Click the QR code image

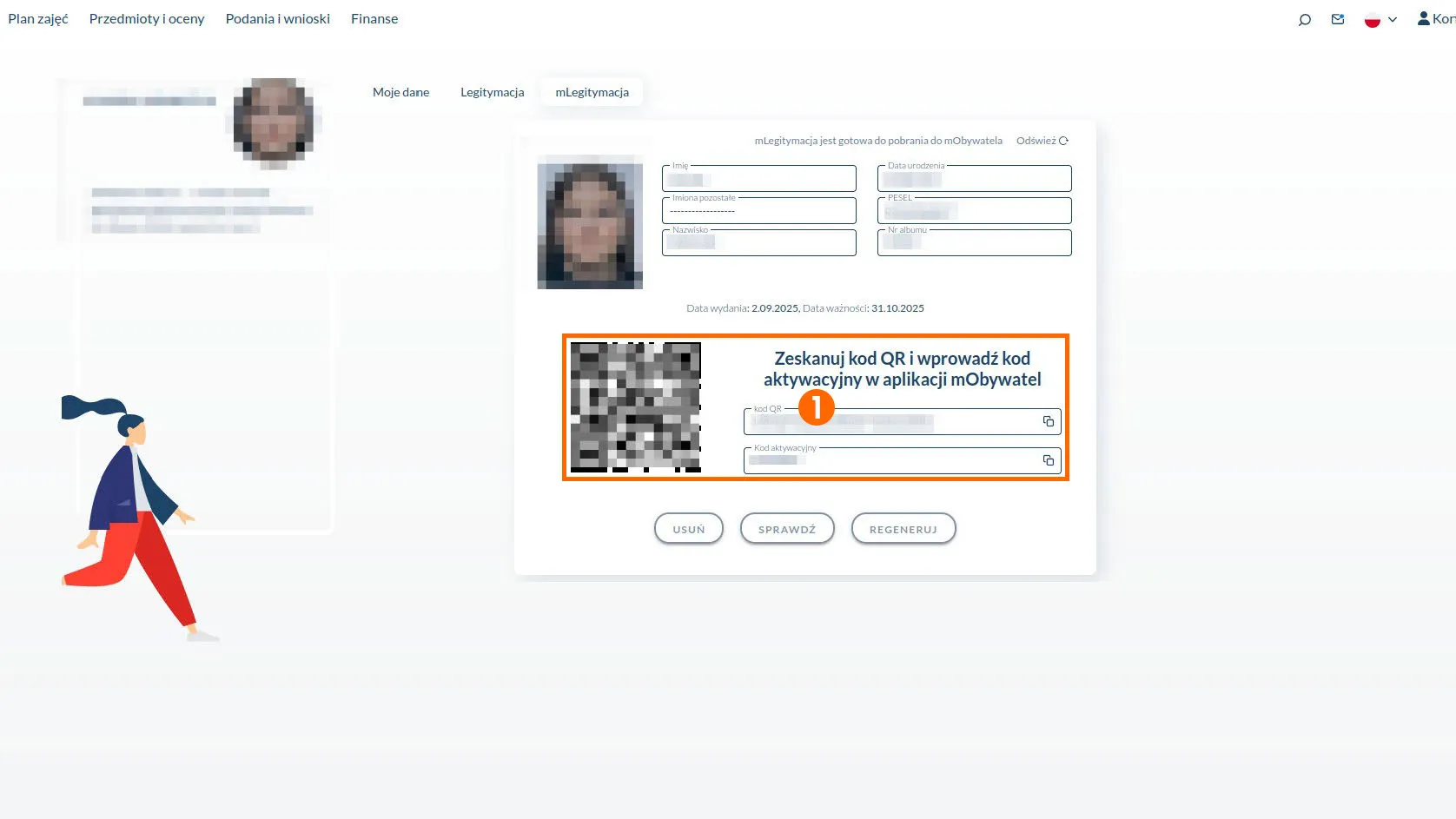(636, 407)
